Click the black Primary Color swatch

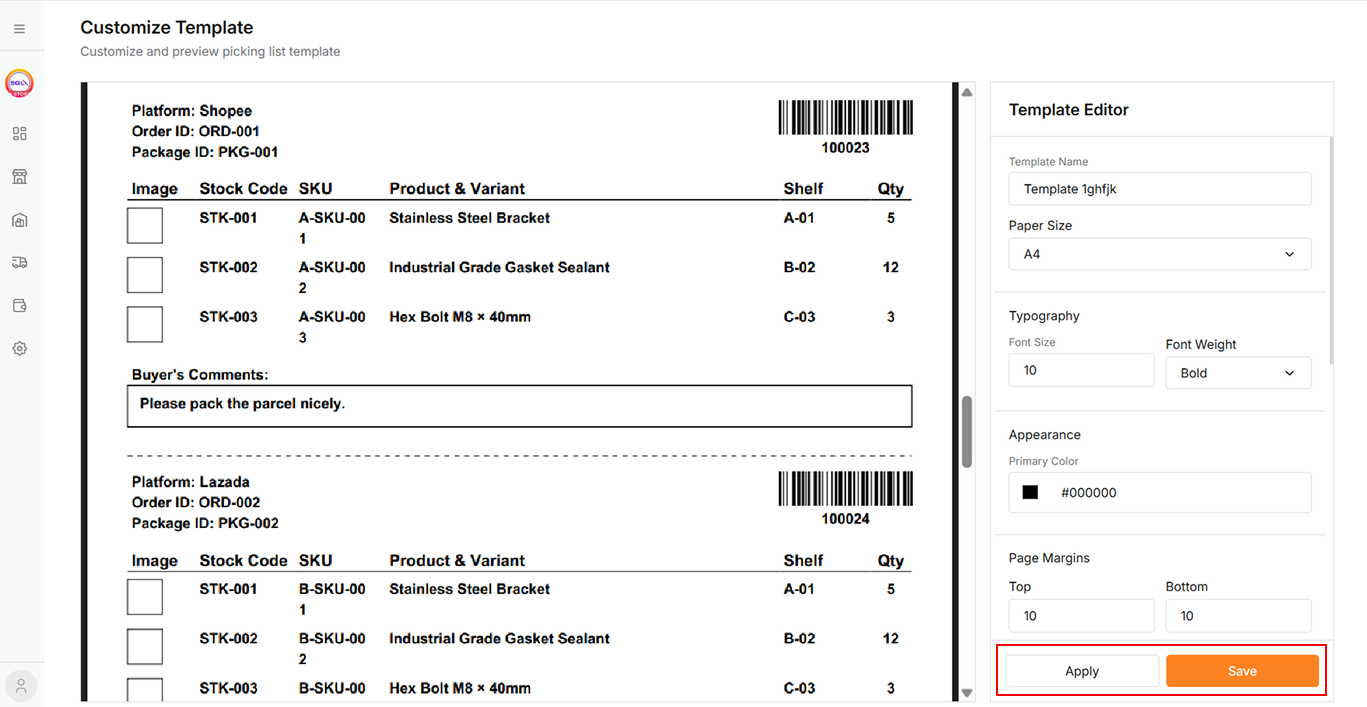click(1030, 492)
